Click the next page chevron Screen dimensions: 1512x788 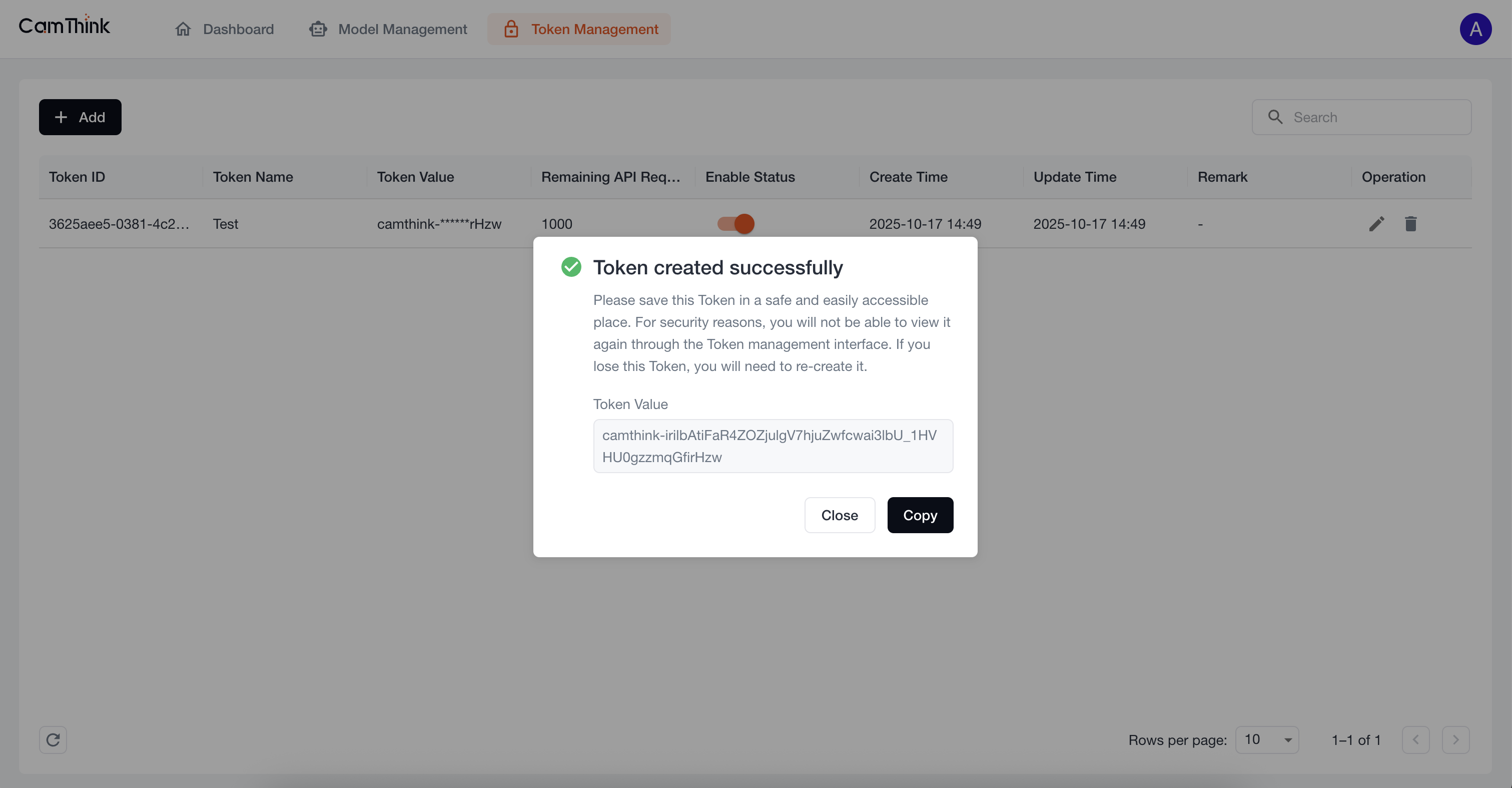coord(1456,740)
